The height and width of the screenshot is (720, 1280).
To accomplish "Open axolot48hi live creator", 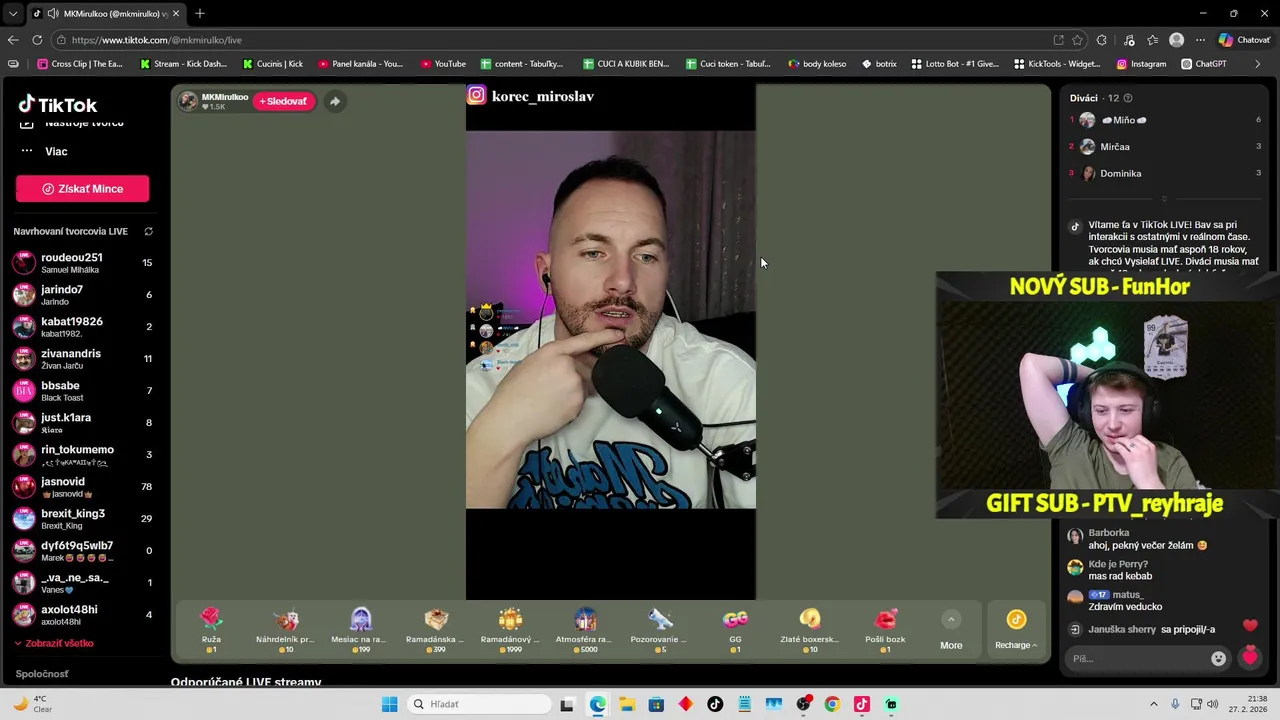I will tap(82, 615).
